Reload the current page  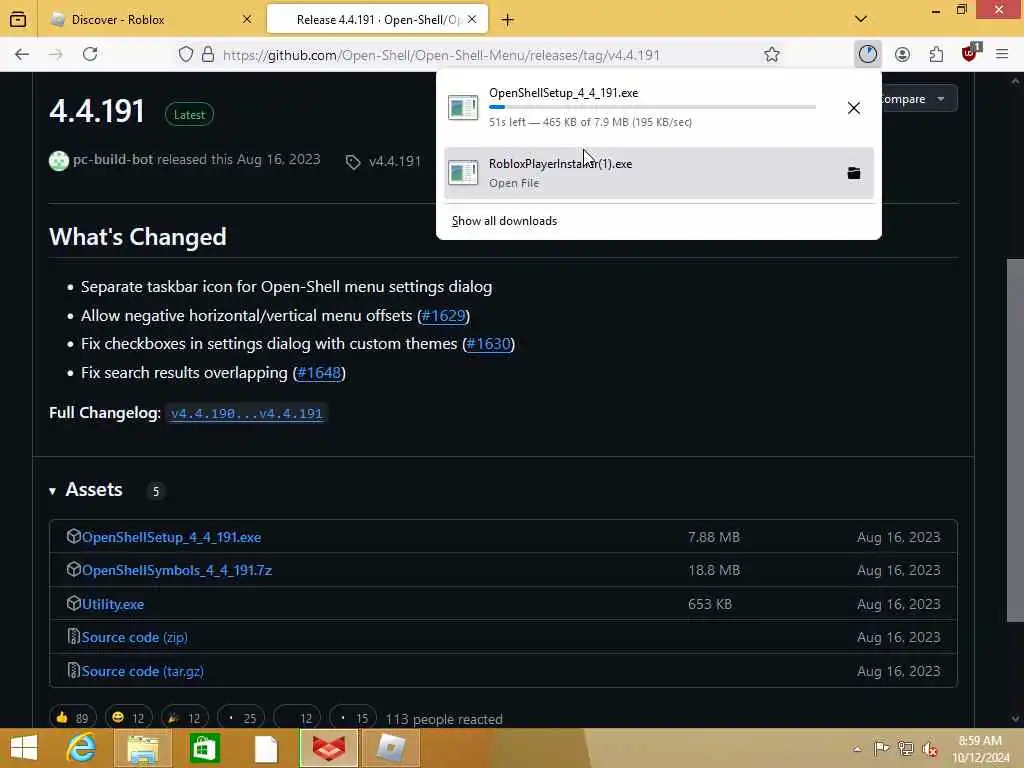[x=90, y=54]
